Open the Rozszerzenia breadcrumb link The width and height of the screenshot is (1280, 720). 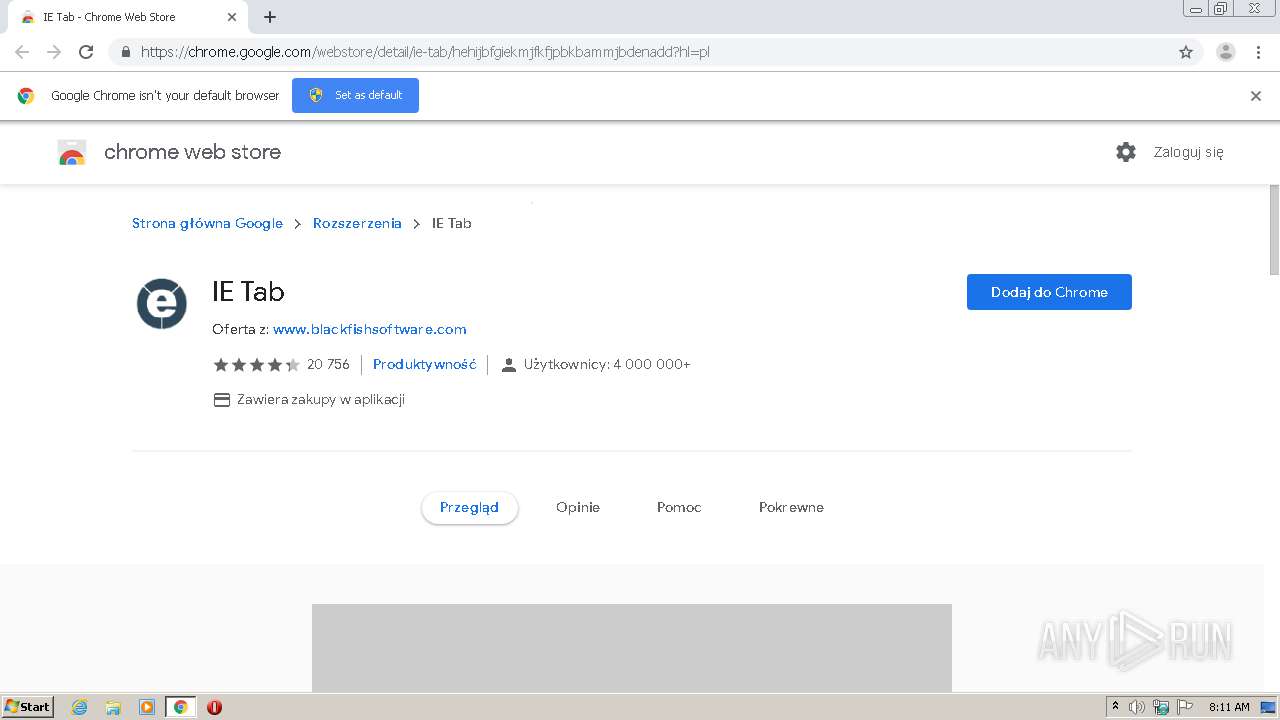click(357, 223)
